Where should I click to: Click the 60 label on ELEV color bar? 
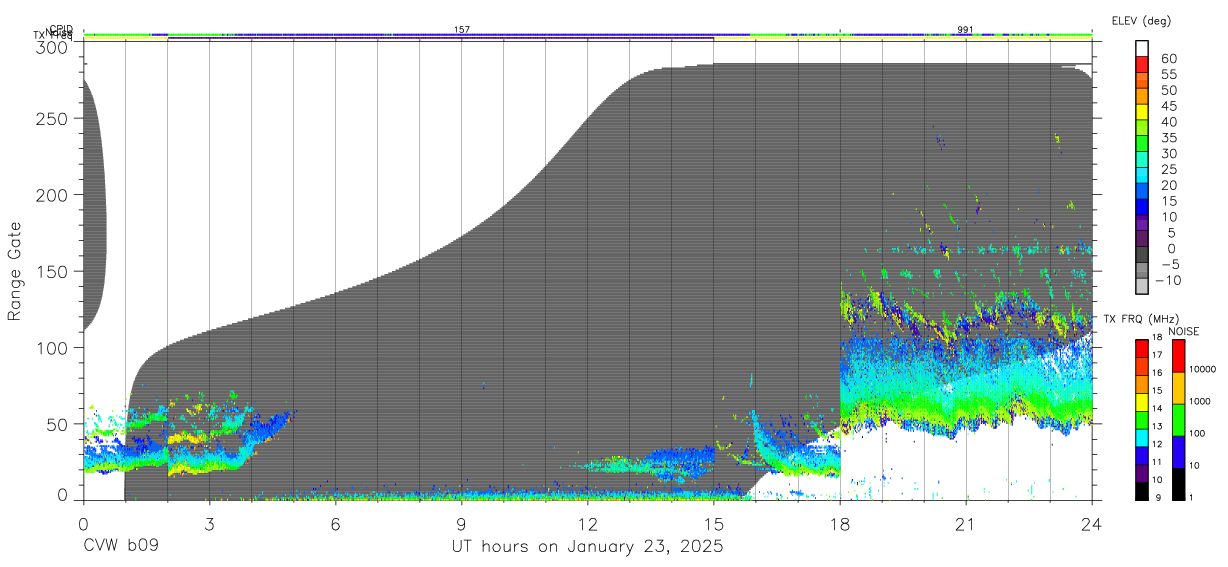tap(1168, 59)
